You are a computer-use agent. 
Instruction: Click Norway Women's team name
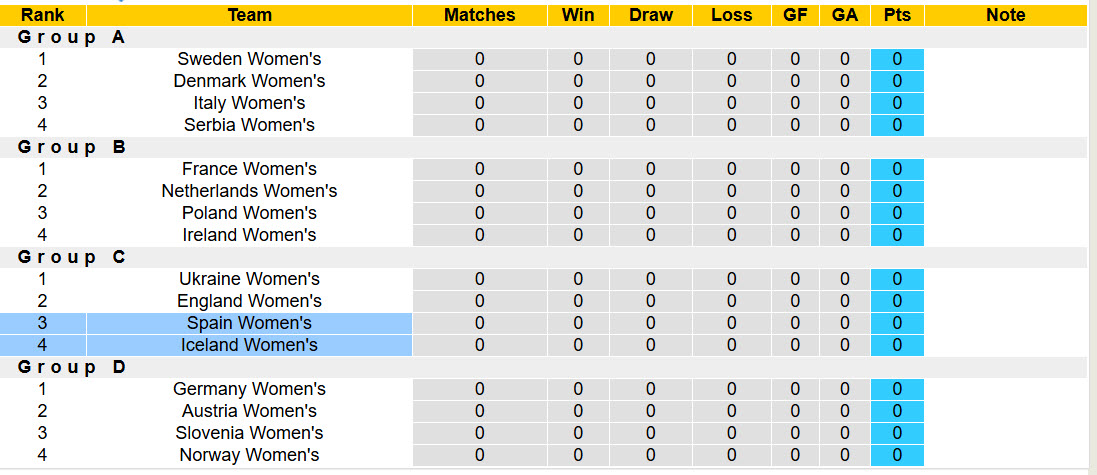(249, 455)
